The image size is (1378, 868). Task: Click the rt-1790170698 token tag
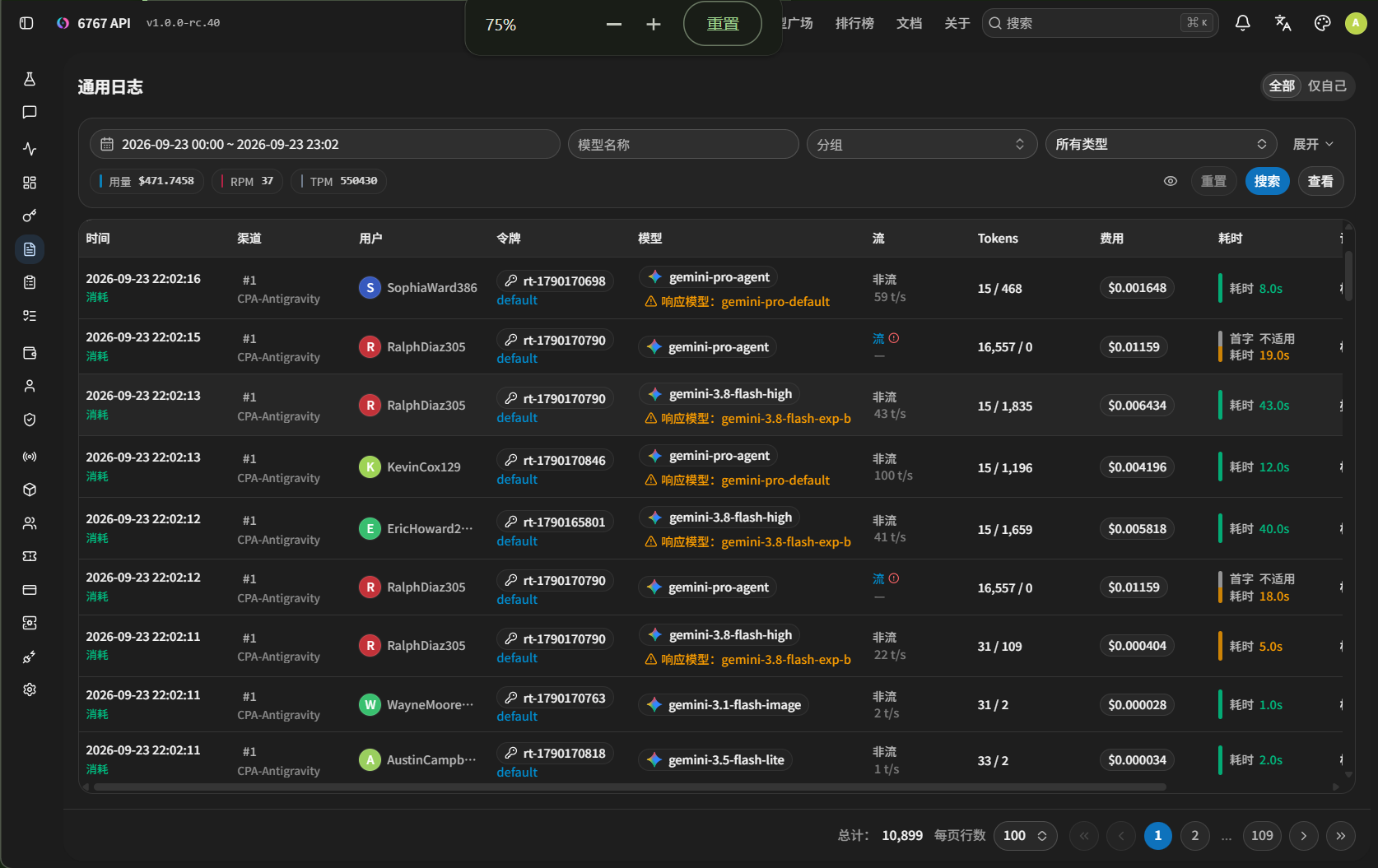(555, 281)
